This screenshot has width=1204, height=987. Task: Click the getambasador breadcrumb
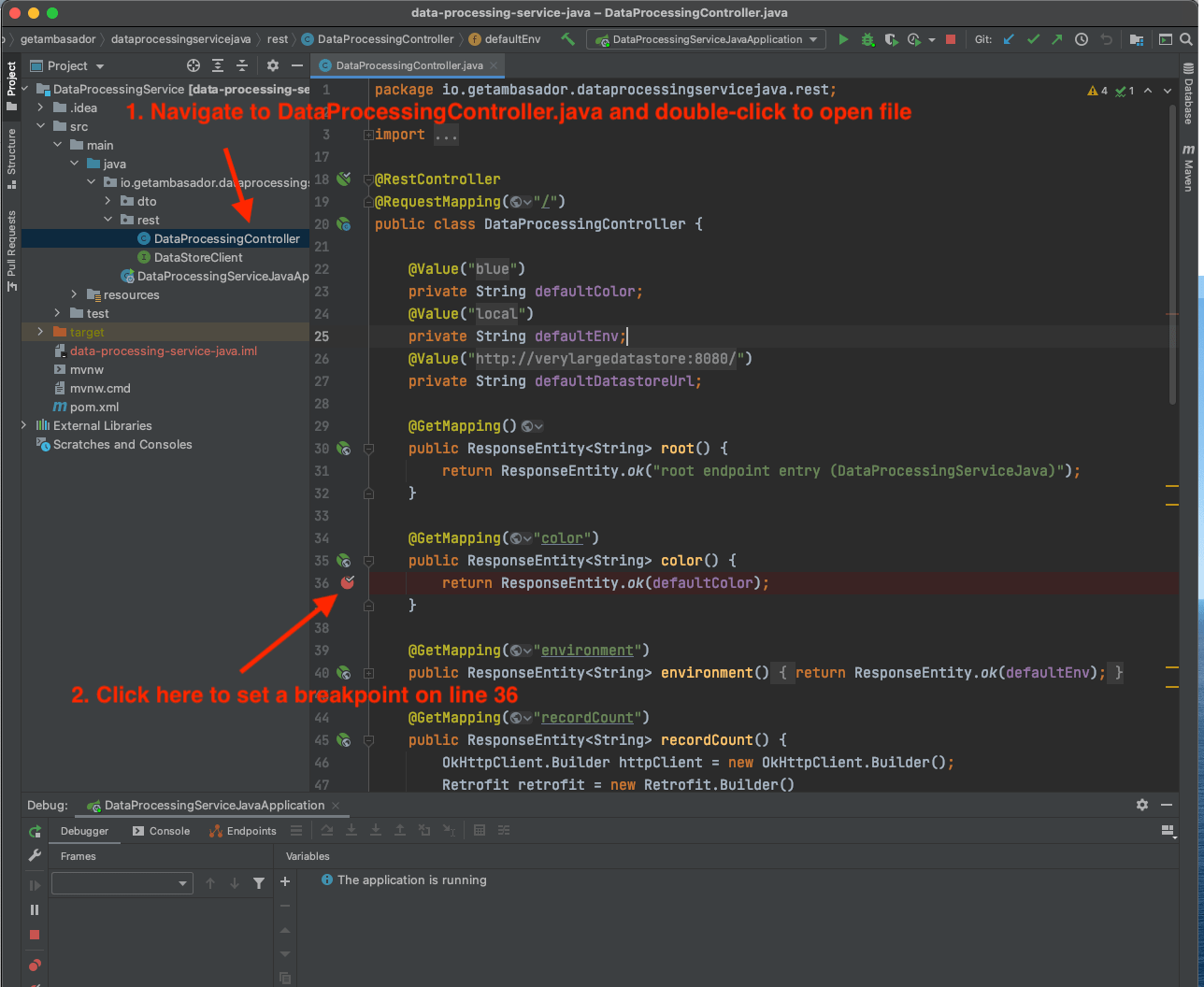pyautogui.click(x=58, y=39)
